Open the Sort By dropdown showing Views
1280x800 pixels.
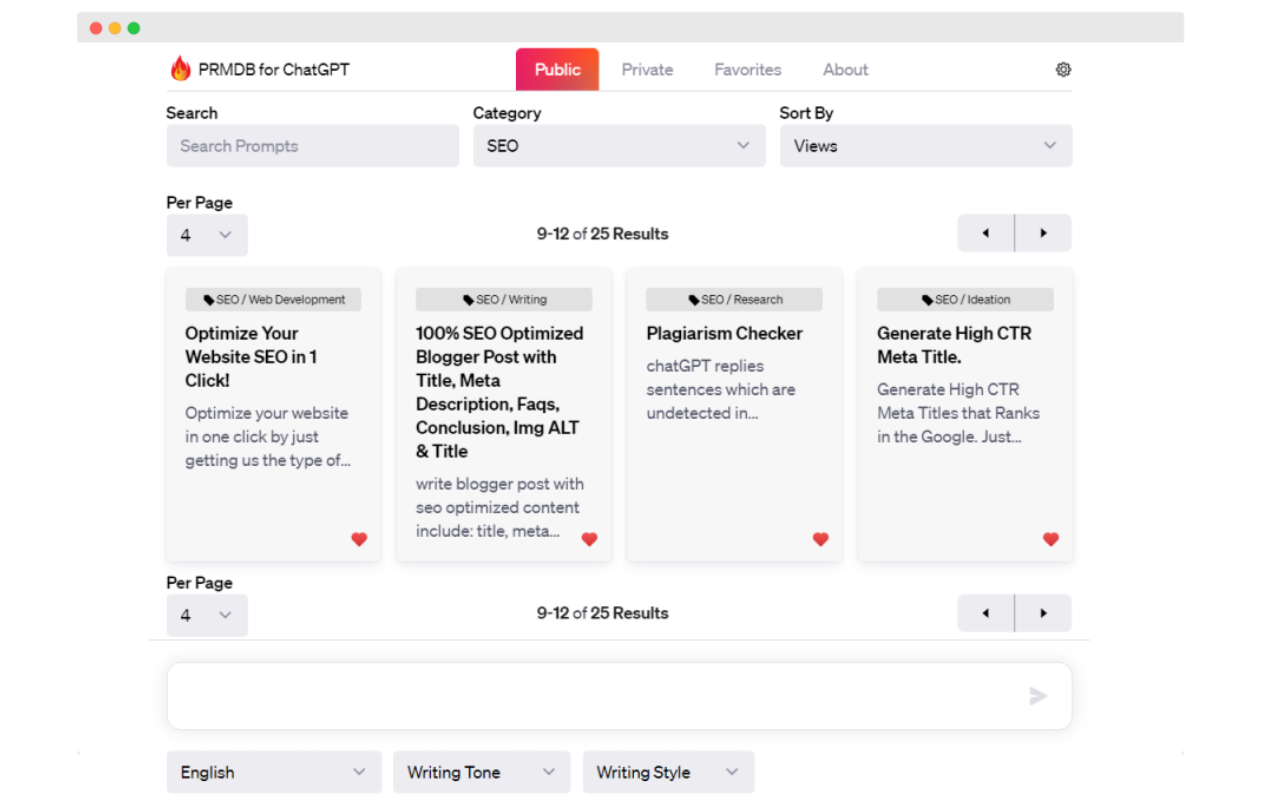pos(926,146)
